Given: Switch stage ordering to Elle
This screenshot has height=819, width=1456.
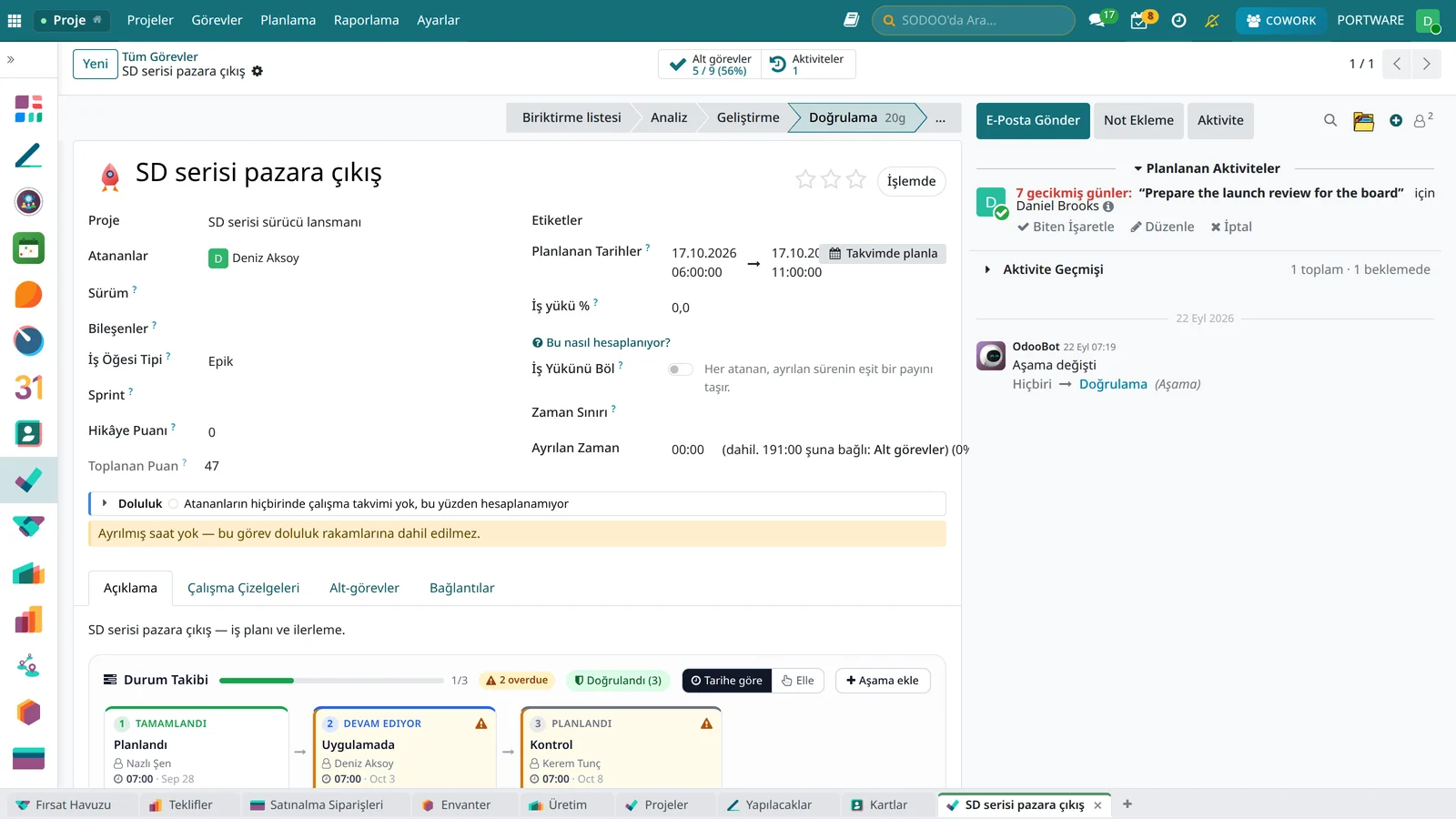Looking at the screenshot, I should pyautogui.click(x=798, y=681).
